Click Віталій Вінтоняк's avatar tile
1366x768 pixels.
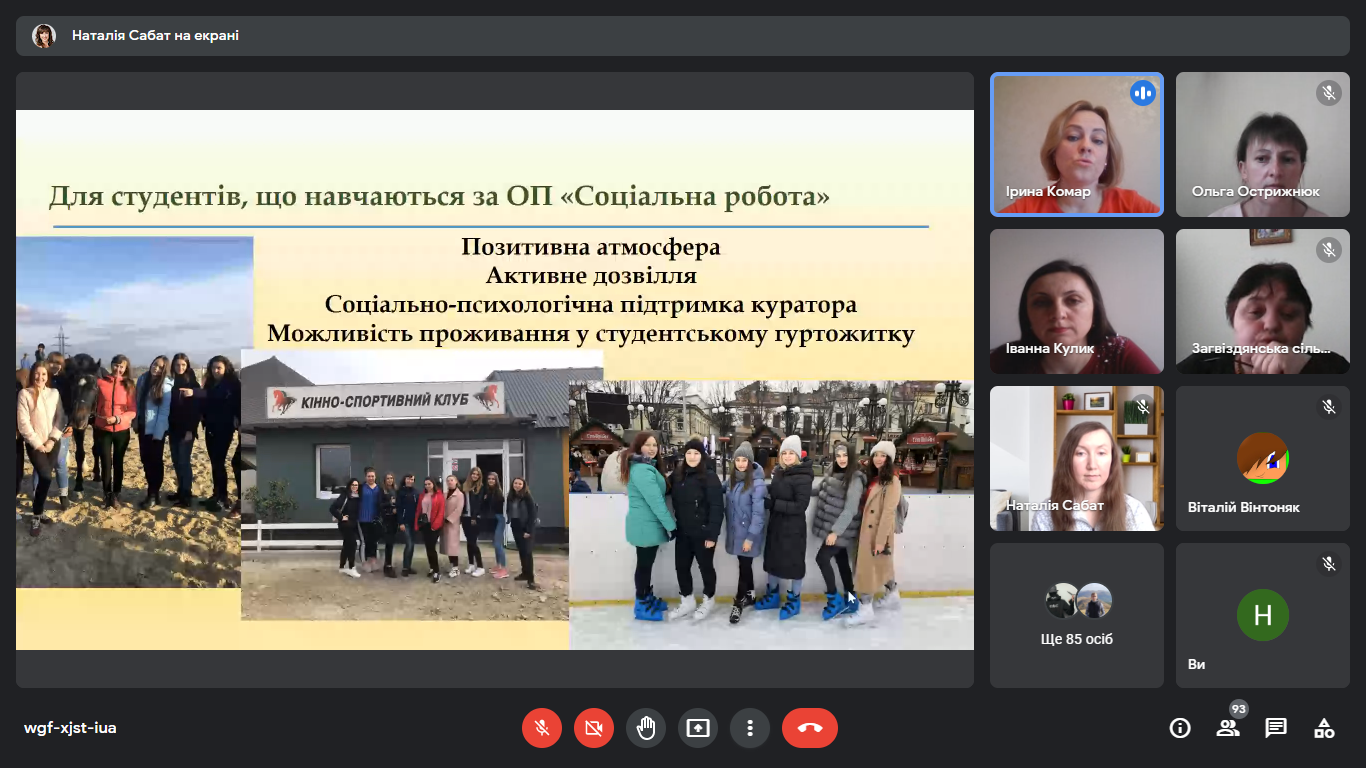pos(1262,458)
